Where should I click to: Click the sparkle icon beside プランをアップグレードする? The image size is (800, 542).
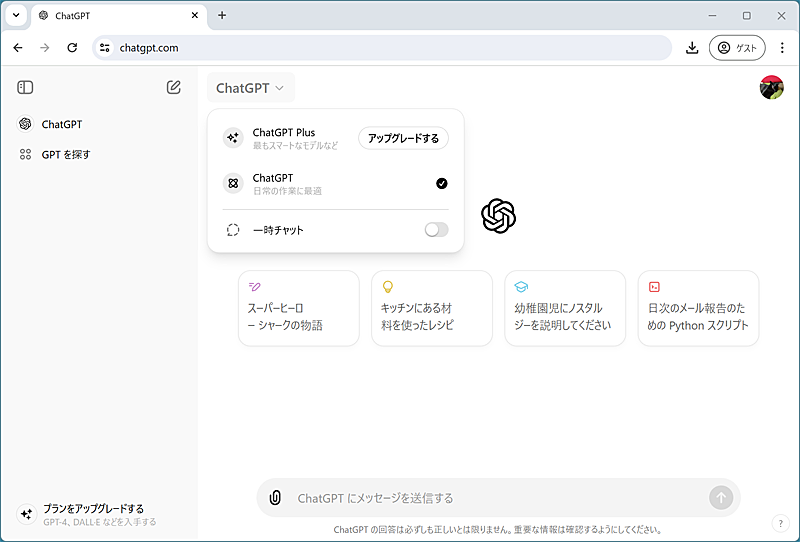27,514
